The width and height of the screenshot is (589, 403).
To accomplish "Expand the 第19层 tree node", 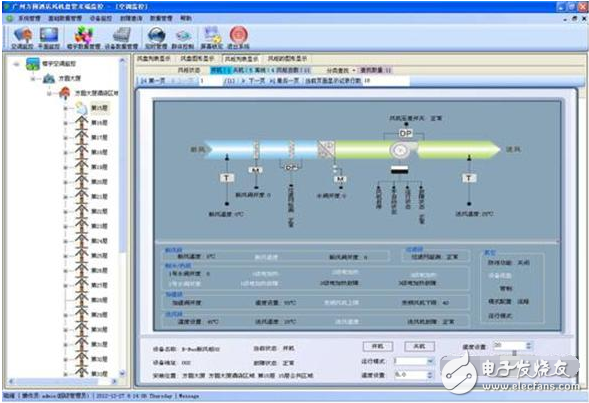I will 65,168.
